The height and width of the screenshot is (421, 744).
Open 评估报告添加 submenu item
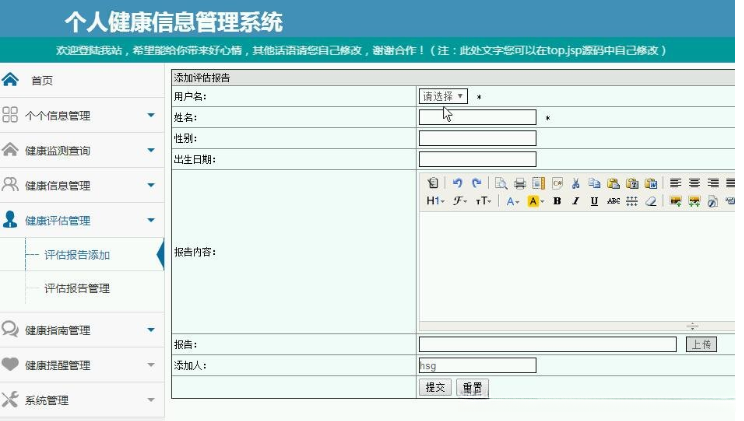pos(77,255)
